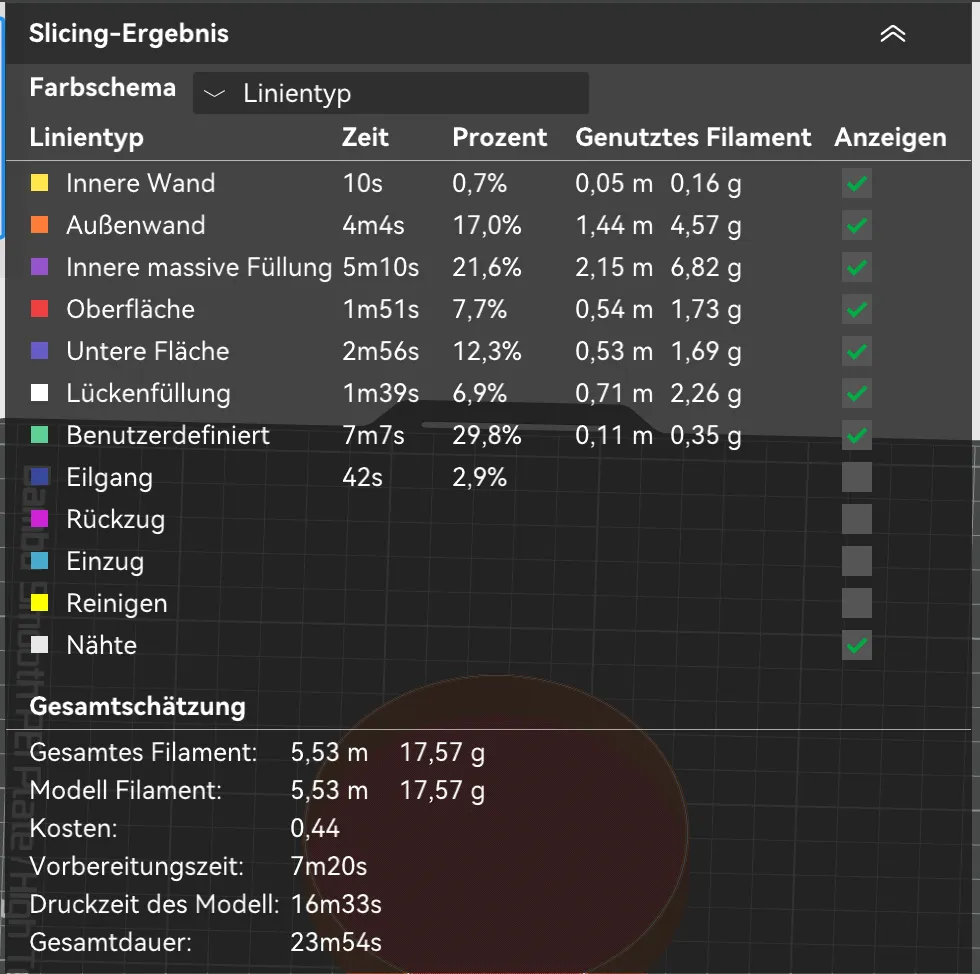Click the white Lückenfüllung color swatch

39,393
